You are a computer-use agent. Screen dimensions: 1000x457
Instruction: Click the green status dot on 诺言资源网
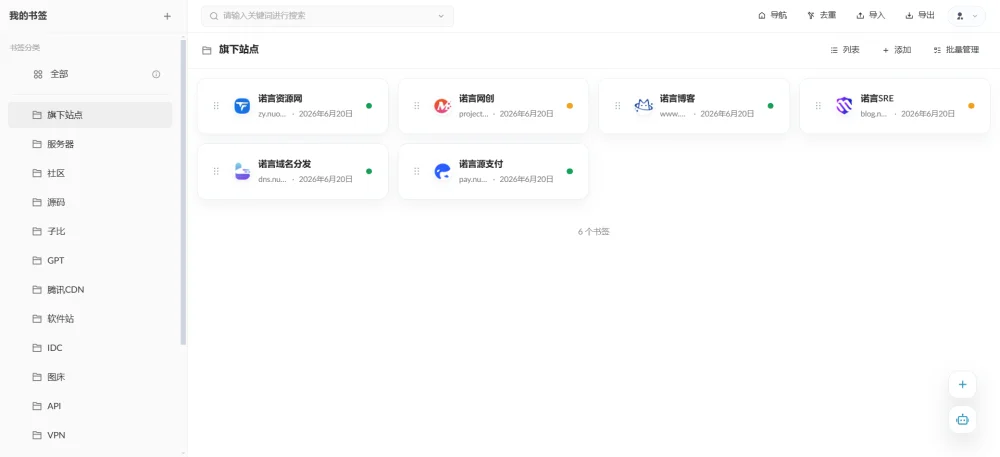(369, 106)
